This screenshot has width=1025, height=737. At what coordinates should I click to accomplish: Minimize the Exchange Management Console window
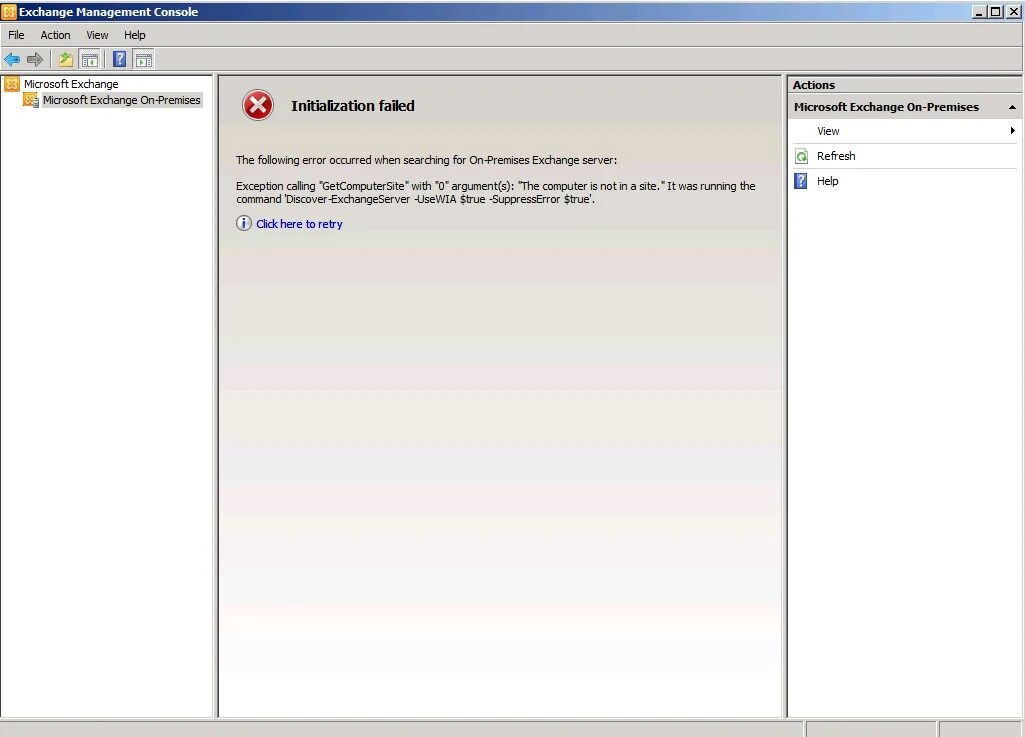pos(979,12)
